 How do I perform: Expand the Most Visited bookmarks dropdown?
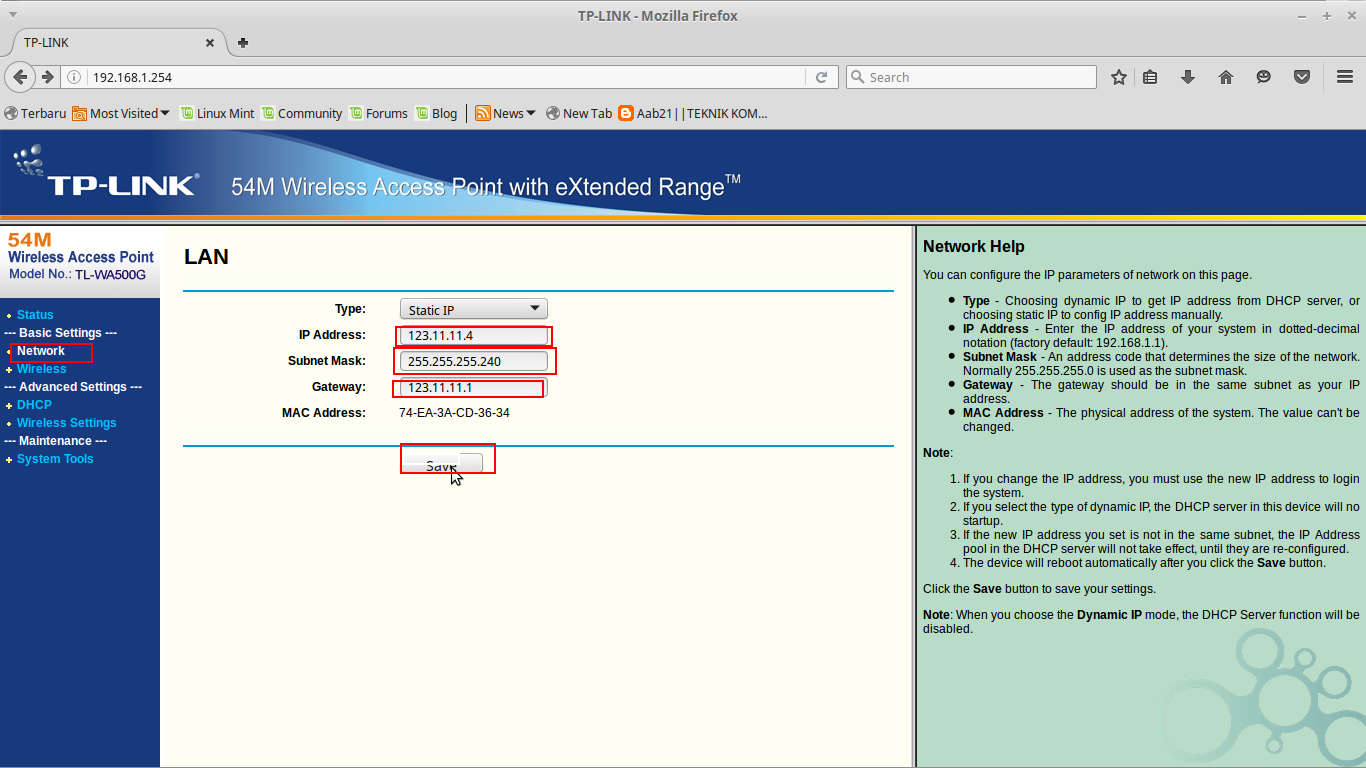pyautogui.click(x=122, y=113)
